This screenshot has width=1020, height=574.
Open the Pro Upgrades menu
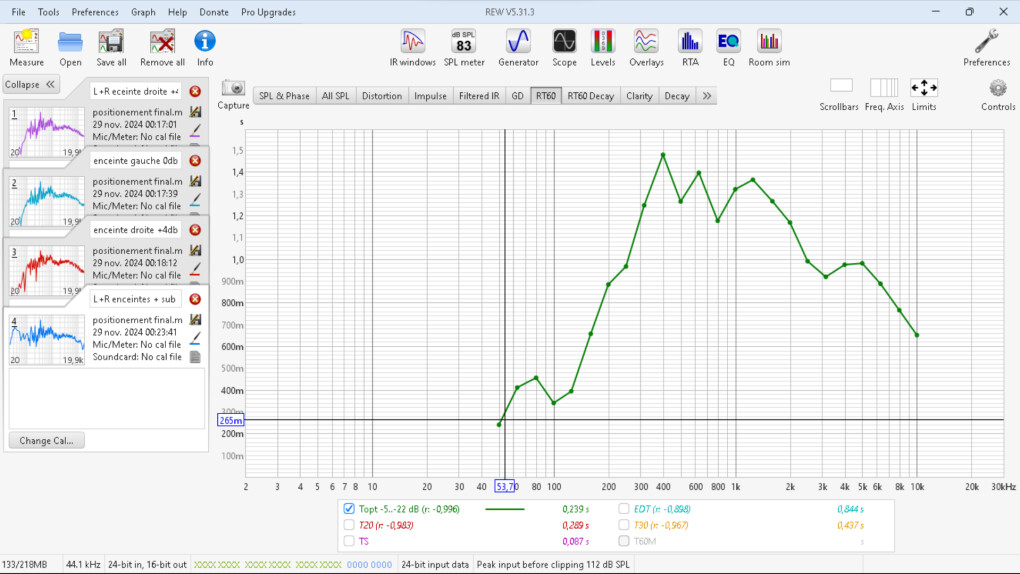click(268, 12)
